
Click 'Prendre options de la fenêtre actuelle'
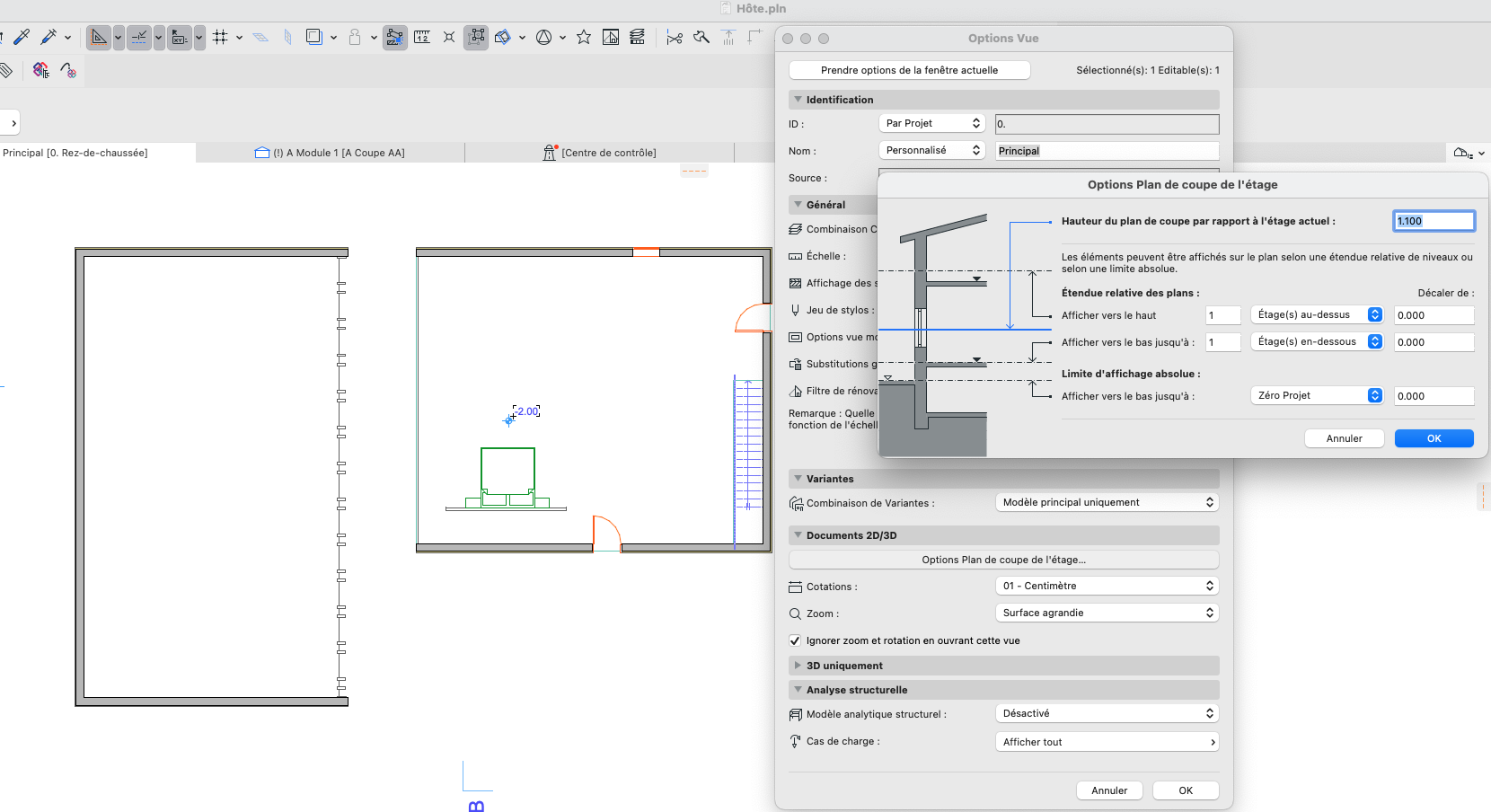[909, 70]
